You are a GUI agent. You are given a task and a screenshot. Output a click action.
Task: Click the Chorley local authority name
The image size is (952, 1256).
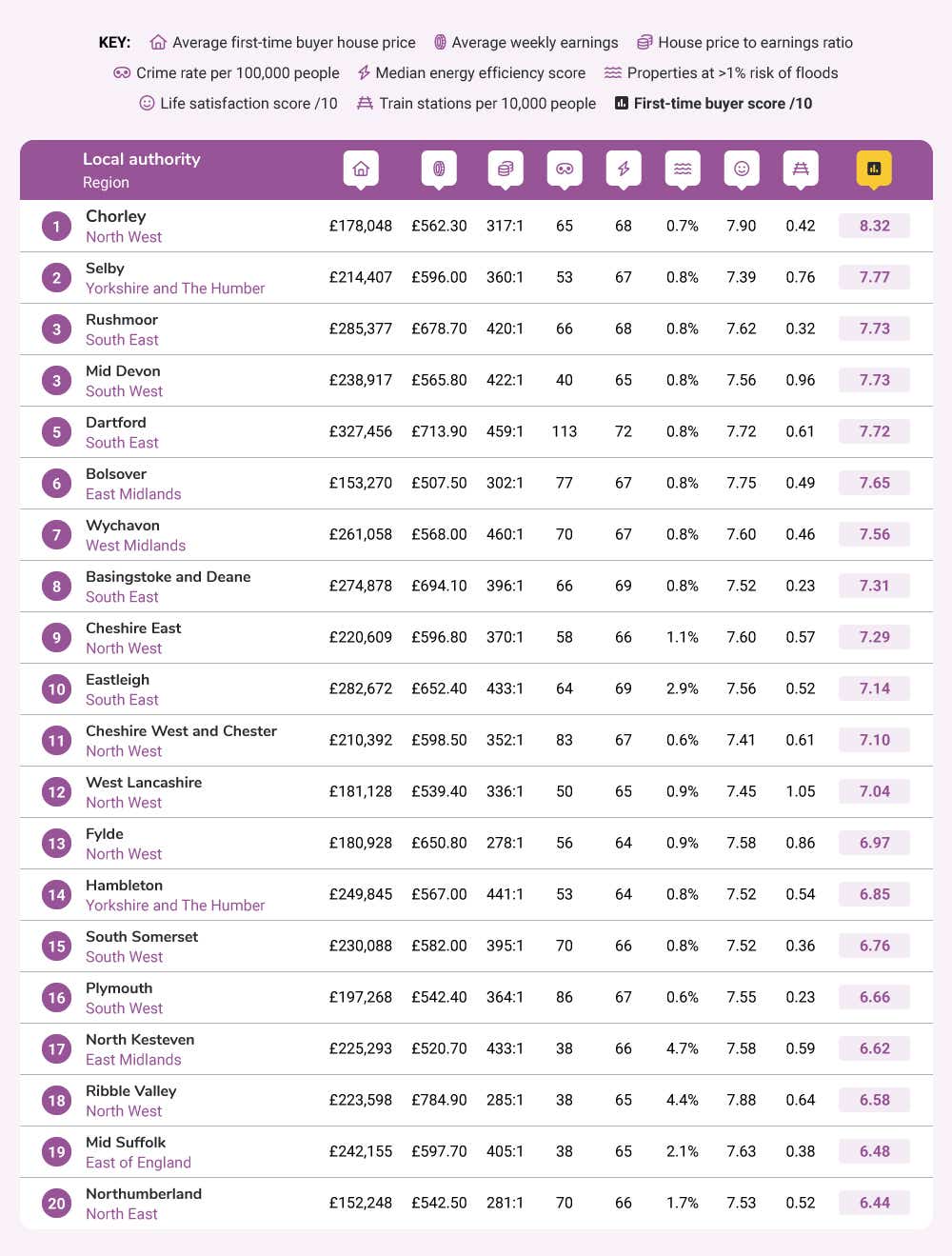pyautogui.click(x=116, y=216)
